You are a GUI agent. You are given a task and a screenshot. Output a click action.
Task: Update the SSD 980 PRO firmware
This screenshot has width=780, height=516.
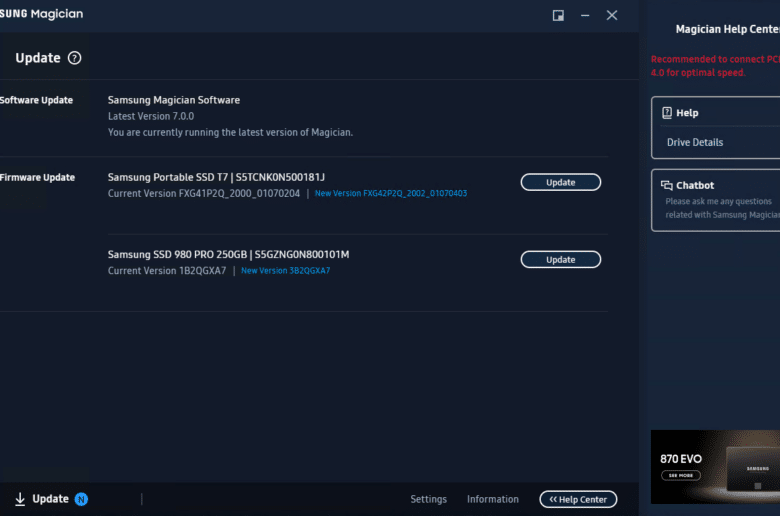click(561, 259)
